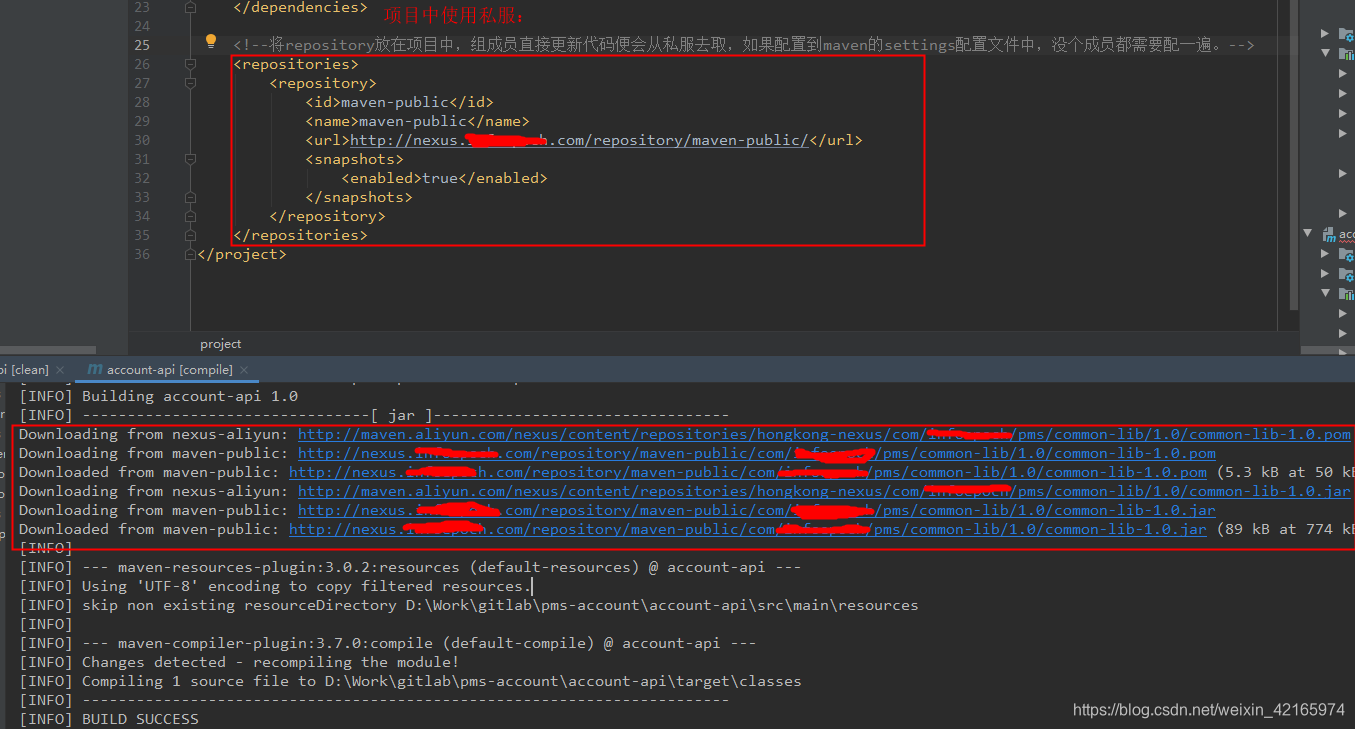Click 'Changes detected - recompiling the module!' line

(239, 662)
